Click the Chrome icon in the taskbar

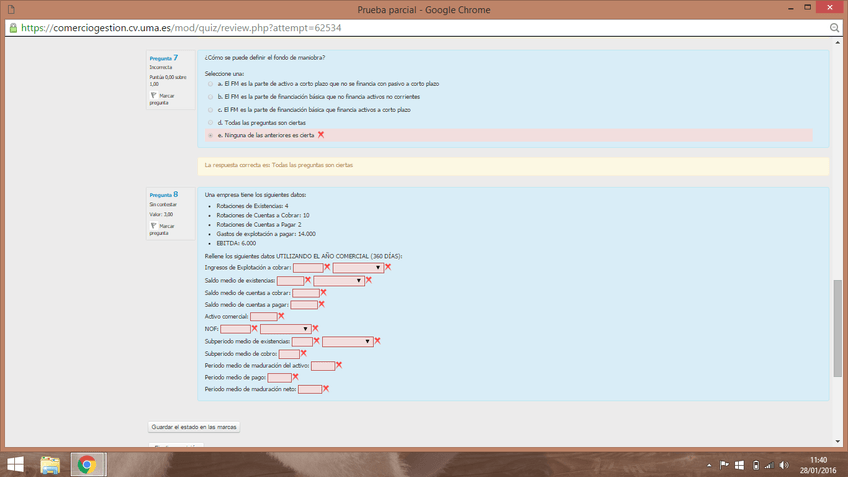click(87, 465)
